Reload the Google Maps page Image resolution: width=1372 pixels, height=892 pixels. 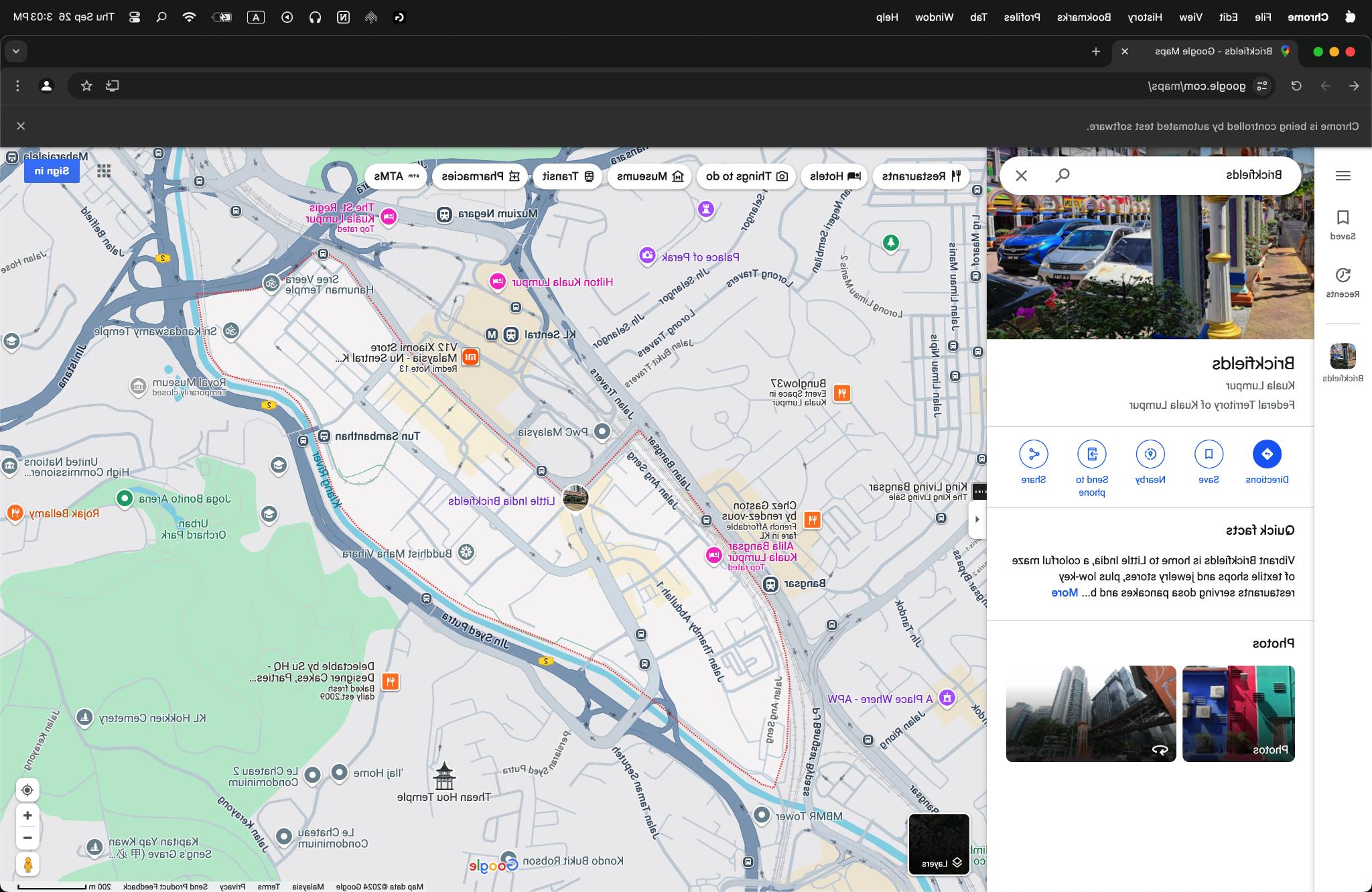point(1296,86)
